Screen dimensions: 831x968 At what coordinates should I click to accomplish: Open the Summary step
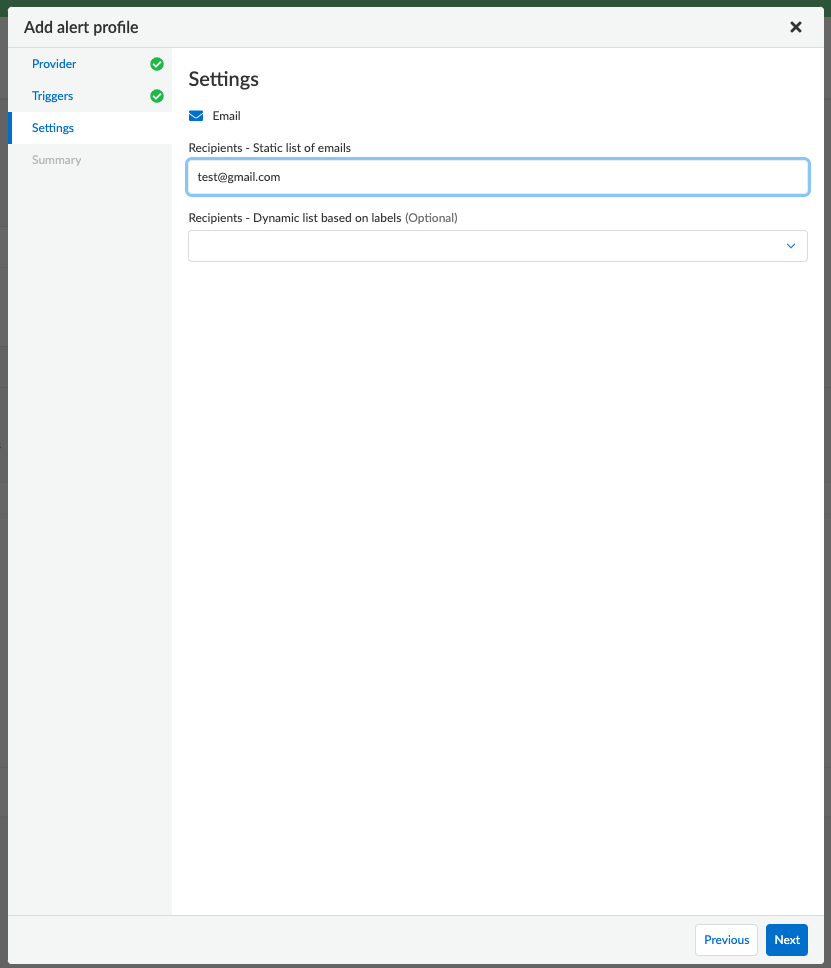tap(57, 160)
